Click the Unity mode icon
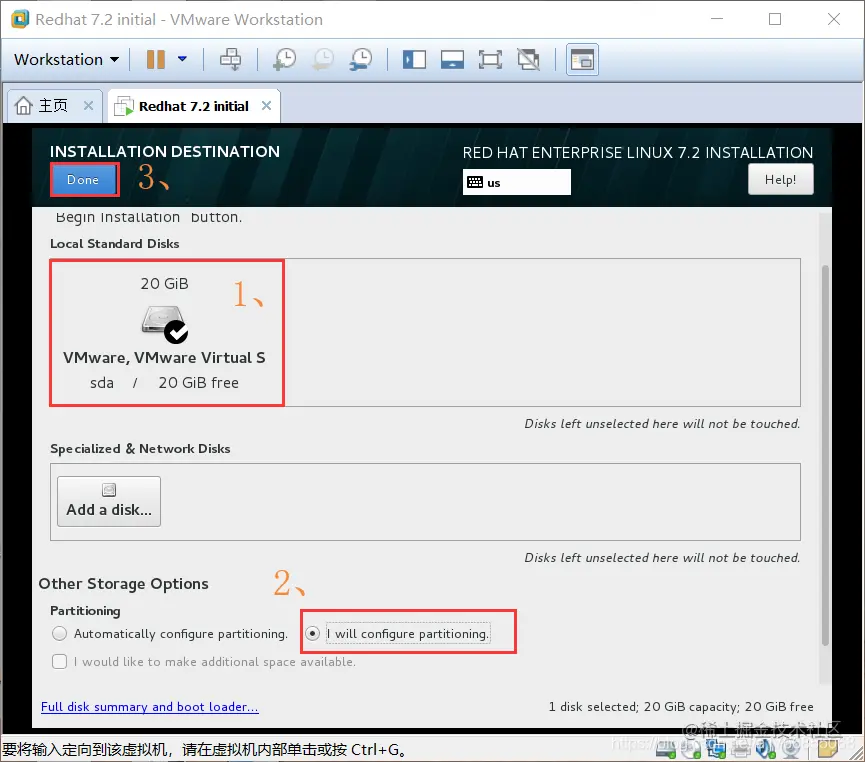The image size is (865, 762). (528, 59)
